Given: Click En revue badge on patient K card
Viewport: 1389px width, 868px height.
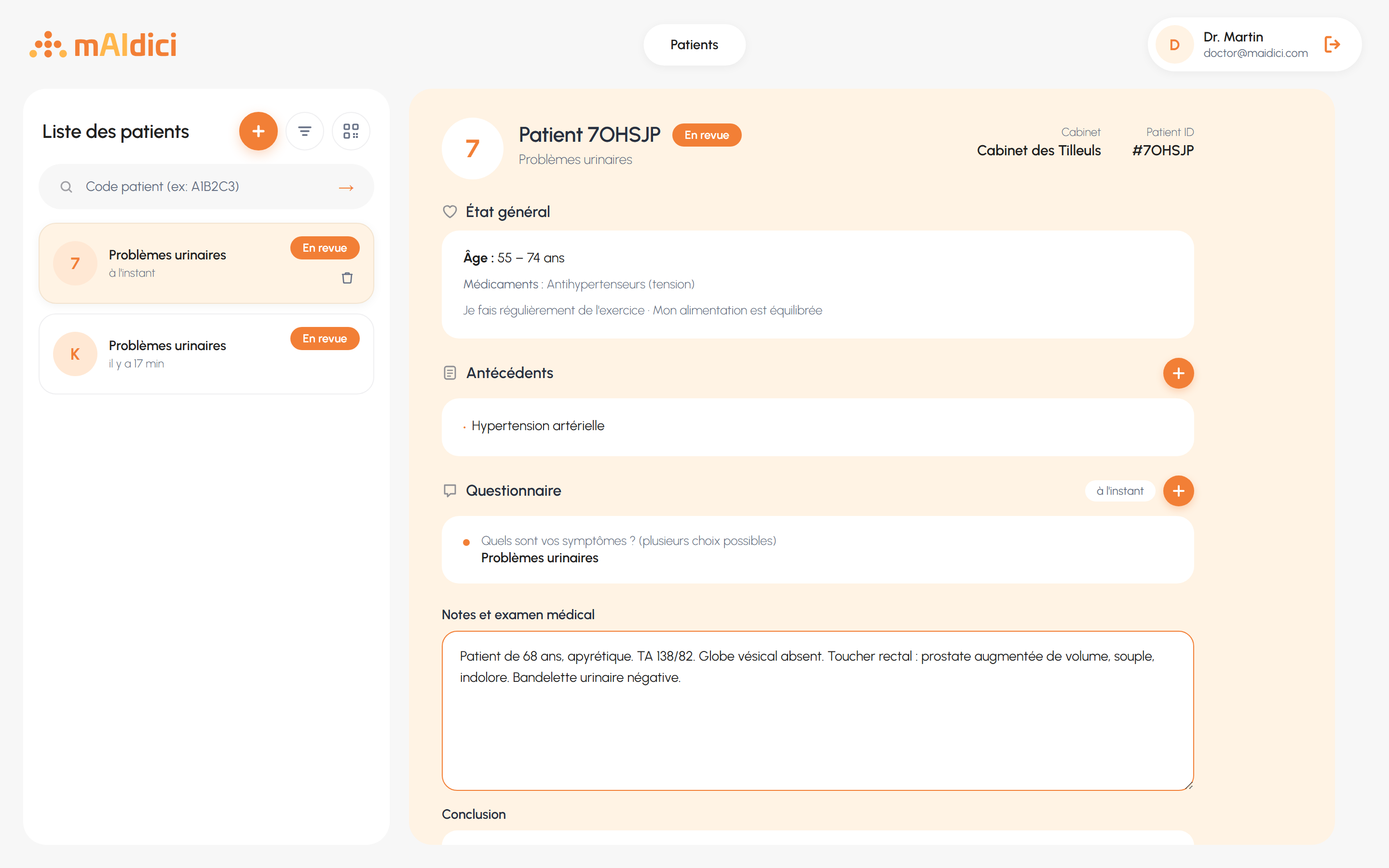Looking at the screenshot, I should click(325, 339).
